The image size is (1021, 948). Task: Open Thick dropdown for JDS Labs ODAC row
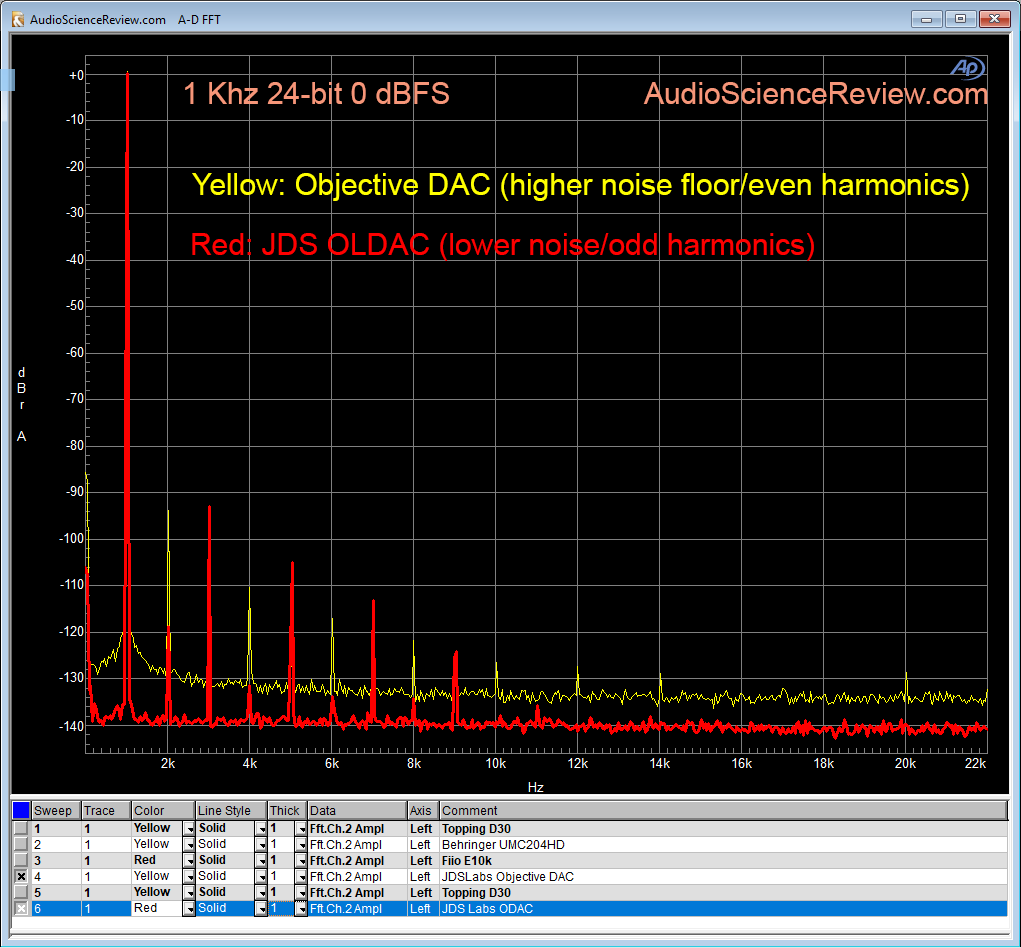coord(301,908)
